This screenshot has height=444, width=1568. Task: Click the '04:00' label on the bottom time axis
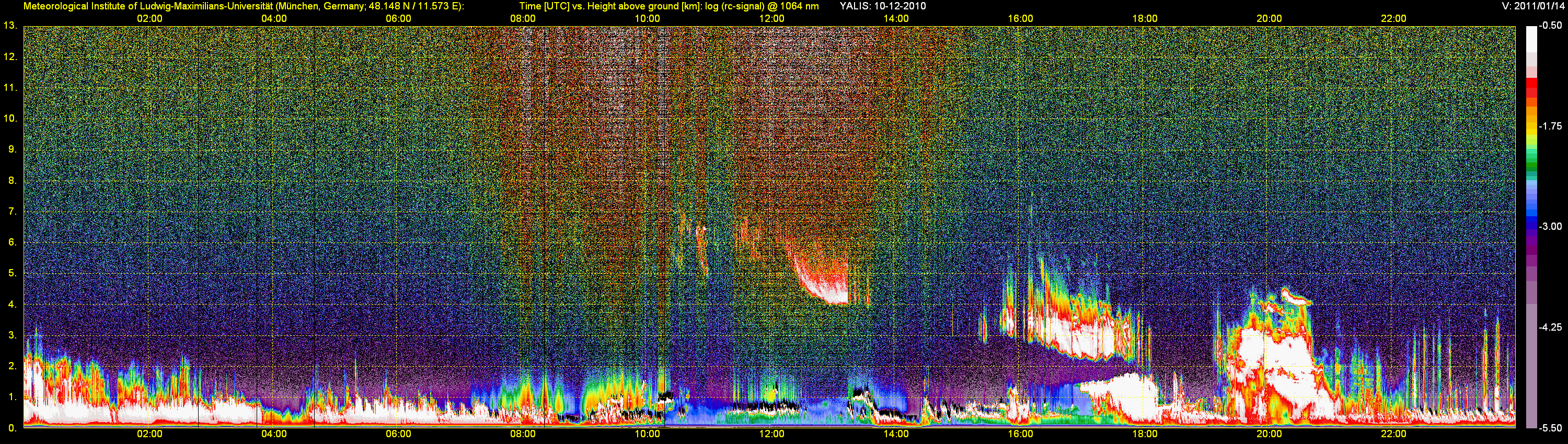tap(274, 434)
